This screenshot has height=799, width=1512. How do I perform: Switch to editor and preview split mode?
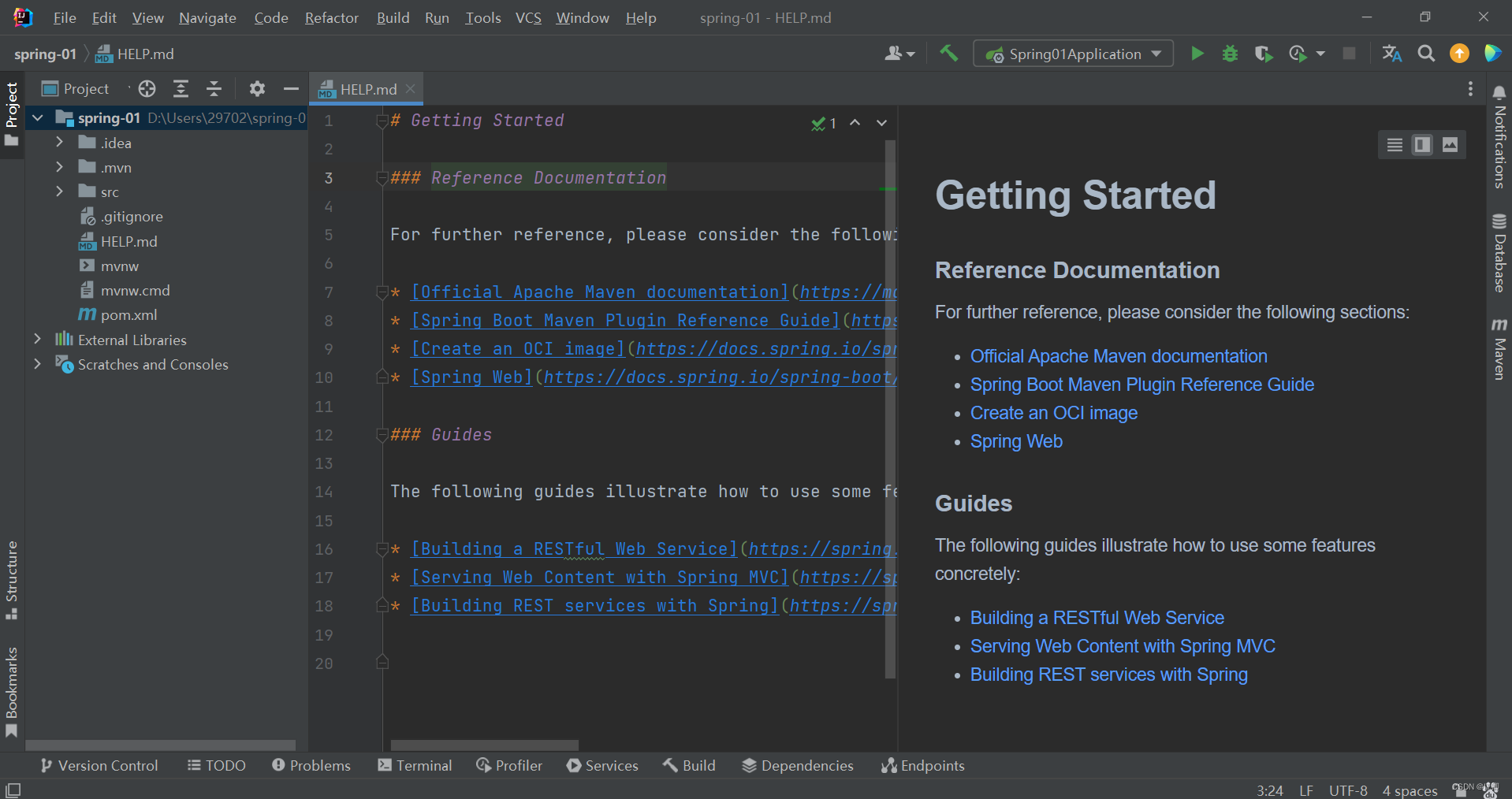tap(1422, 144)
